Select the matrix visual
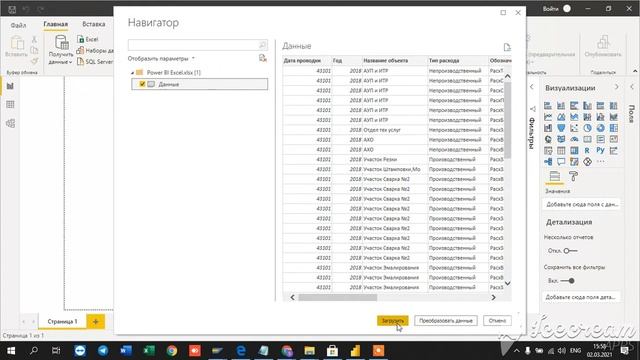640x360 pixels. [574, 151]
